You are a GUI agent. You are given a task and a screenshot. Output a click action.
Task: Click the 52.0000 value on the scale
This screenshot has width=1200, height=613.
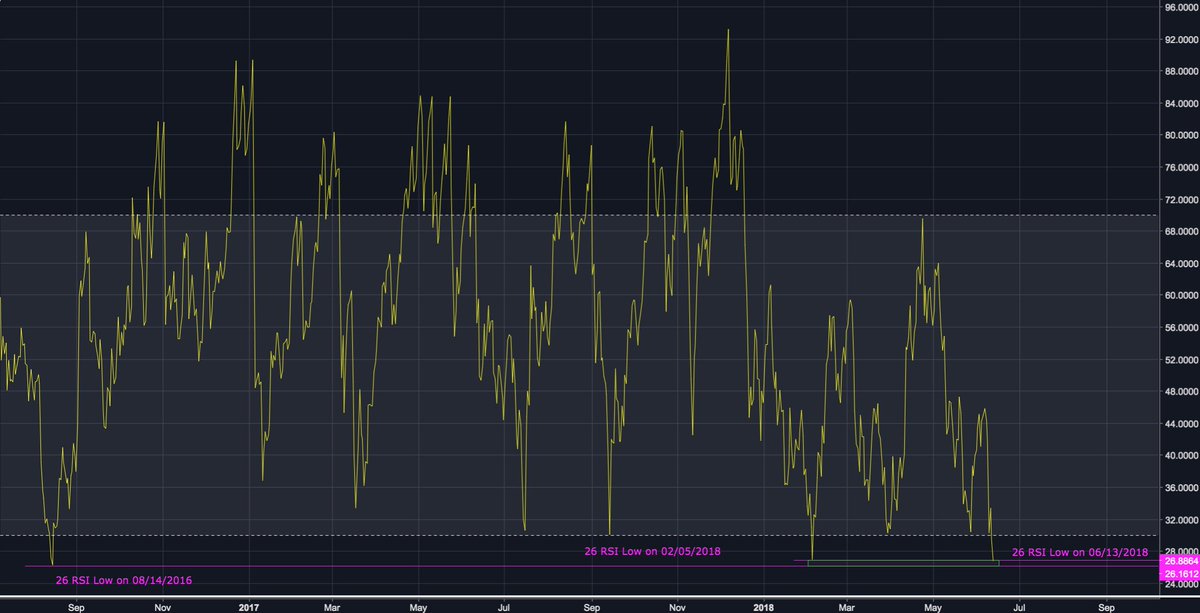pos(1182,360)
